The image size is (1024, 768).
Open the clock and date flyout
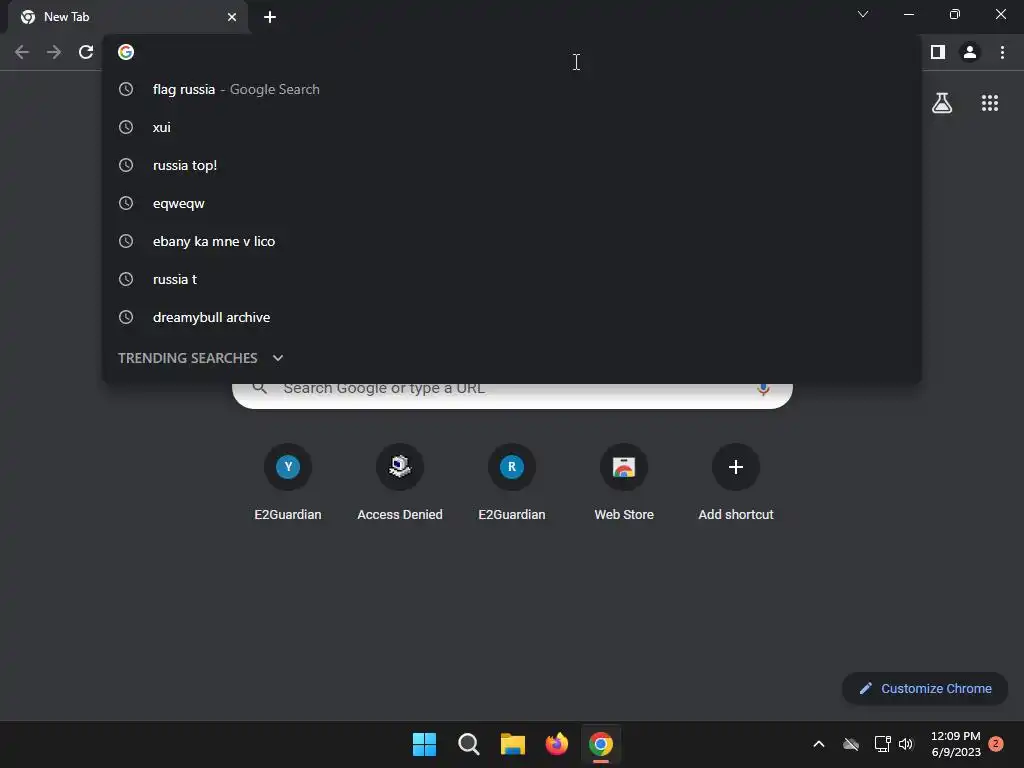click(956, 744)
